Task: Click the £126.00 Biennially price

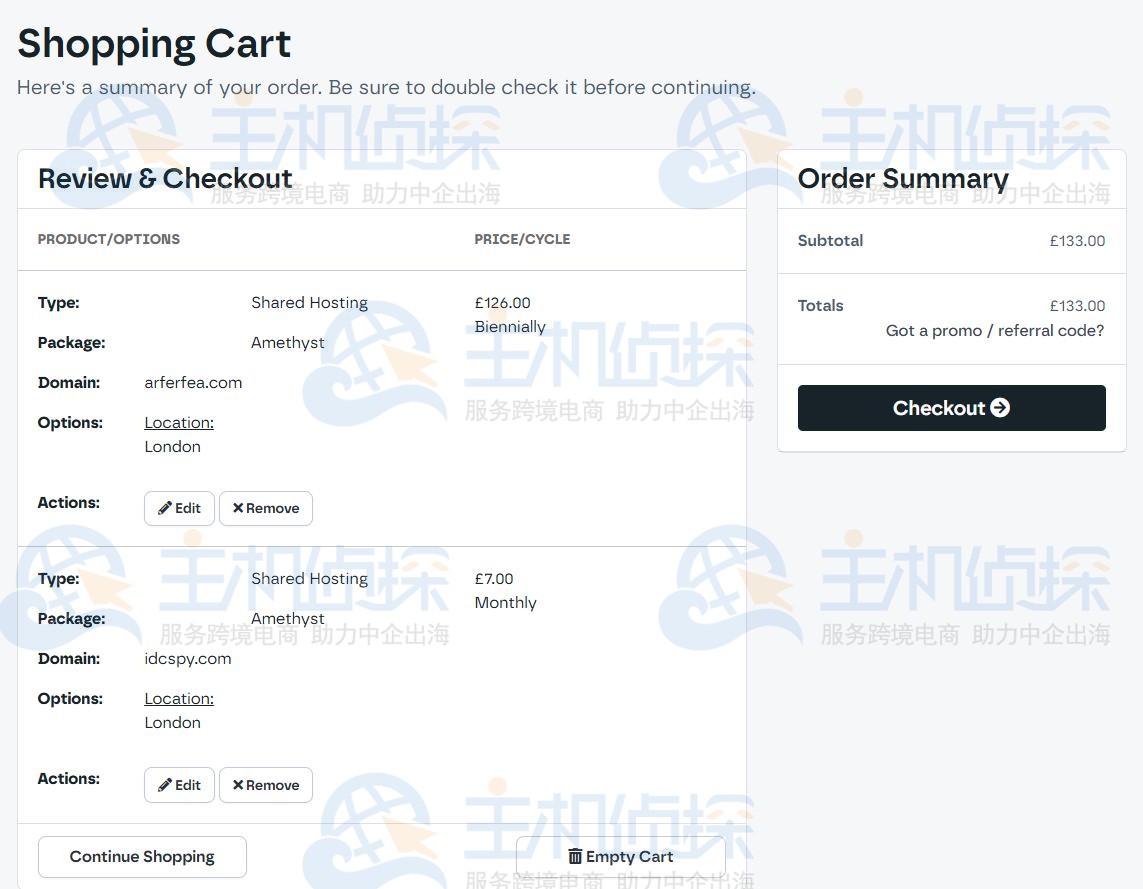Action: point(503,303)
